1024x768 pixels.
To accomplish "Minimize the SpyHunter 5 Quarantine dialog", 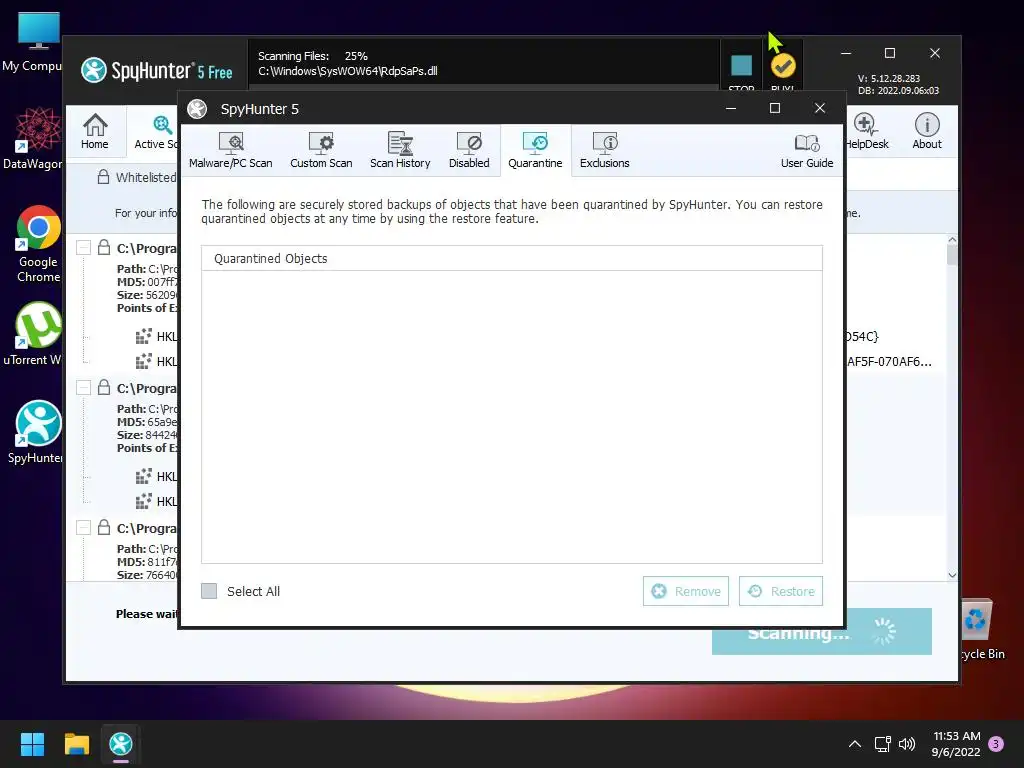I will [x=731, y=108].
